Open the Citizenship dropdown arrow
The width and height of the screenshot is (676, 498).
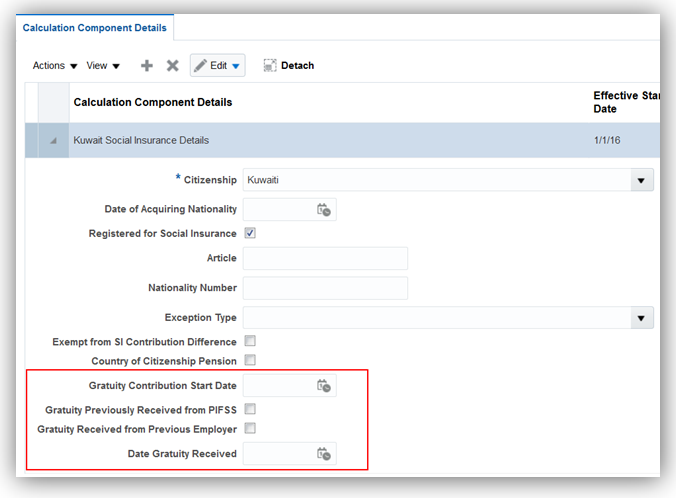click(642, 180)
